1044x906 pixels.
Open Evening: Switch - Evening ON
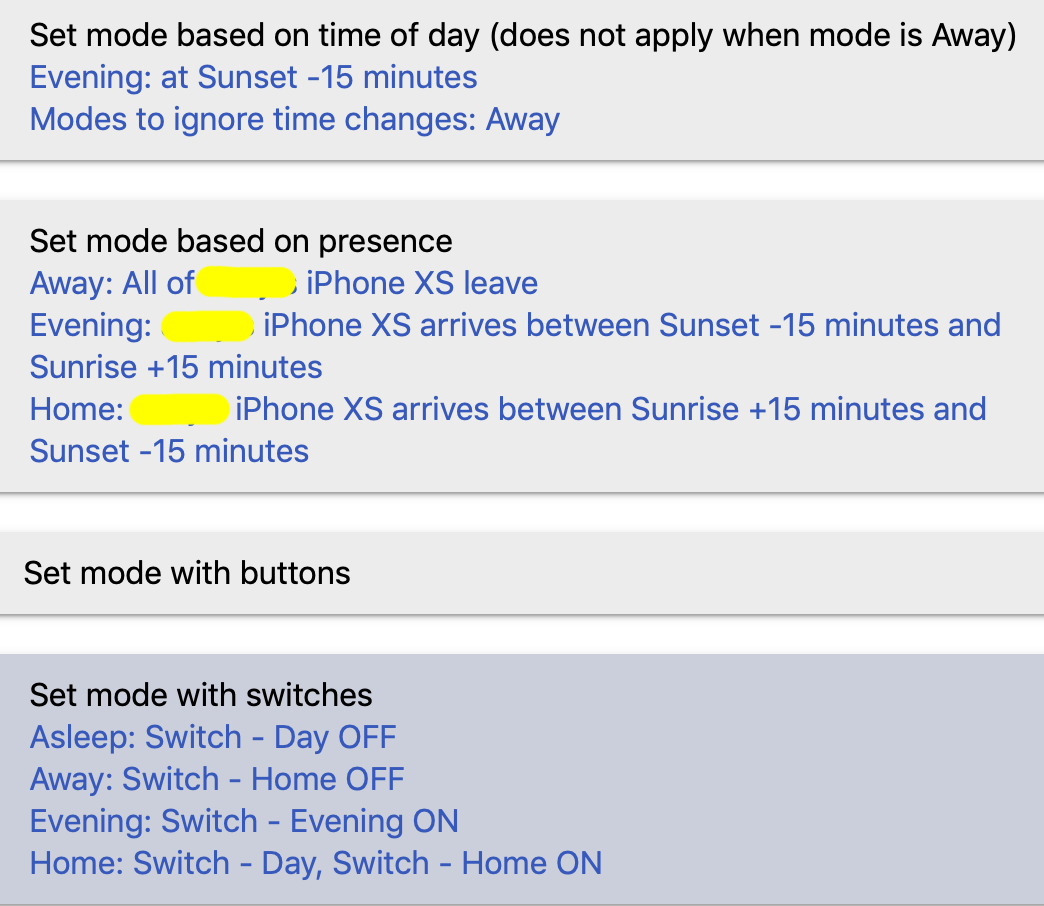(x=244, y=821)
